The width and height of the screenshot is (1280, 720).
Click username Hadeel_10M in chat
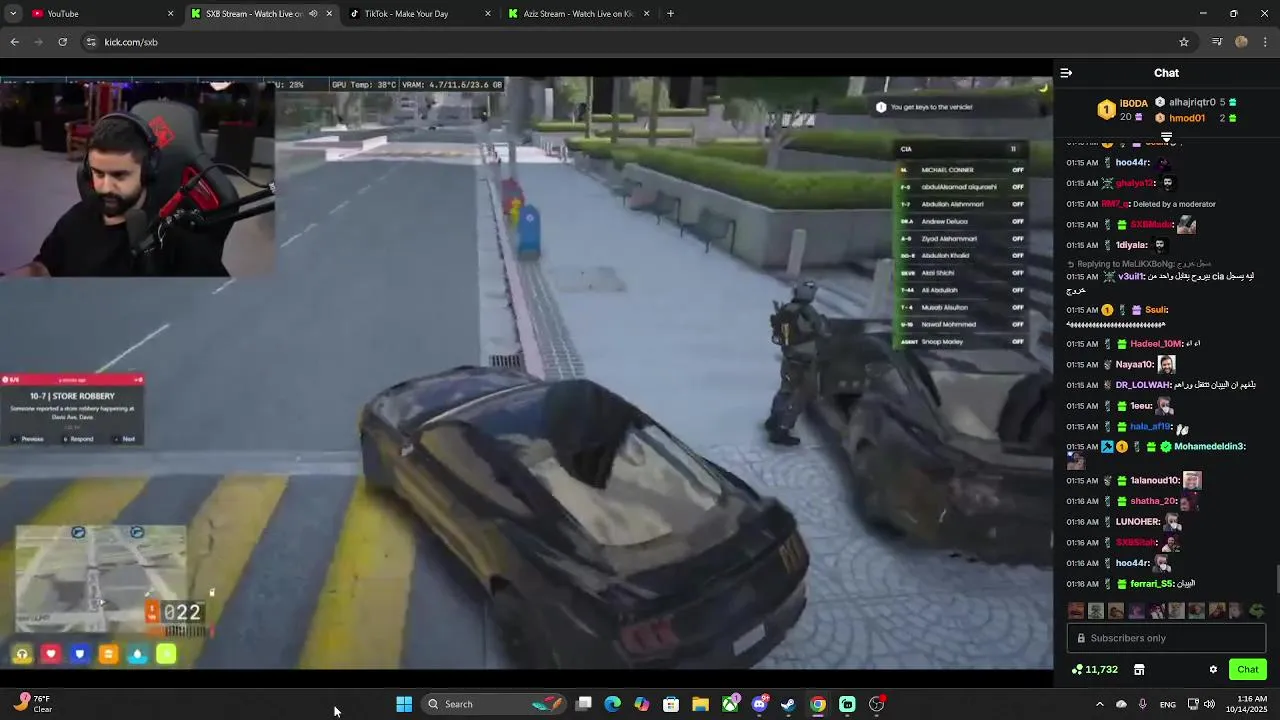(1156, 344)
